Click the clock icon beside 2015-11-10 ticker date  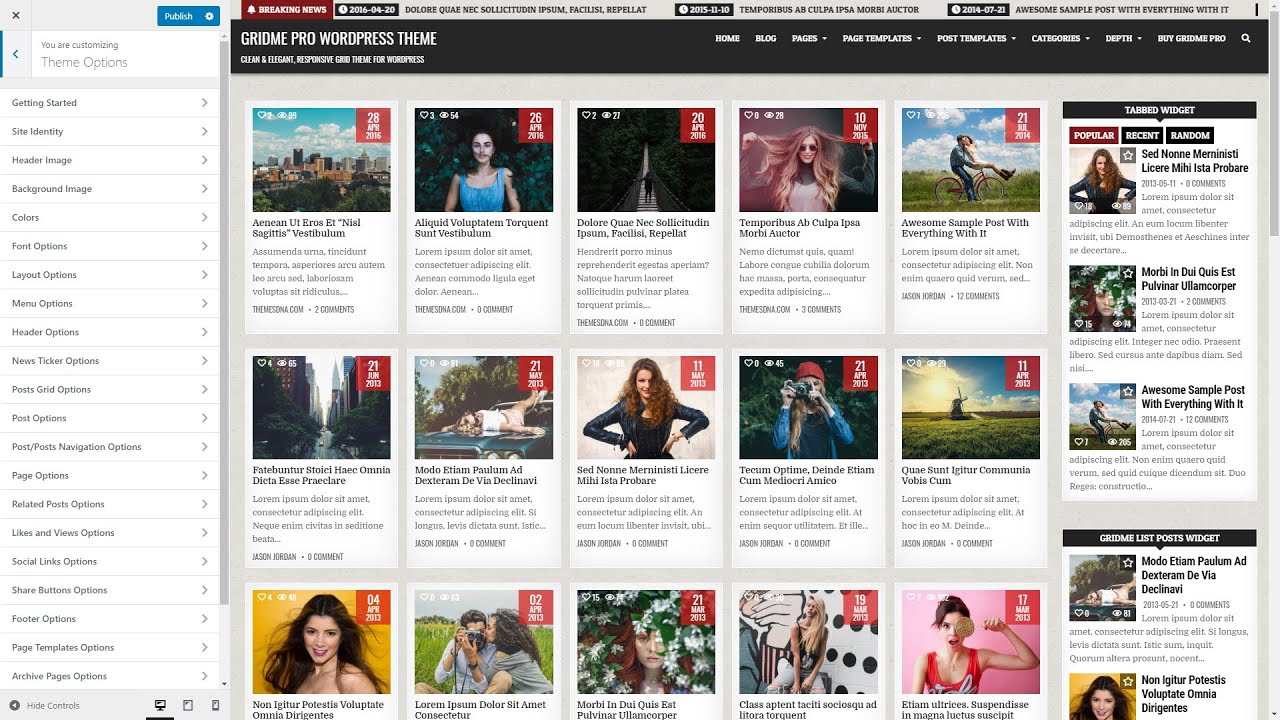[x=682, y=9]
